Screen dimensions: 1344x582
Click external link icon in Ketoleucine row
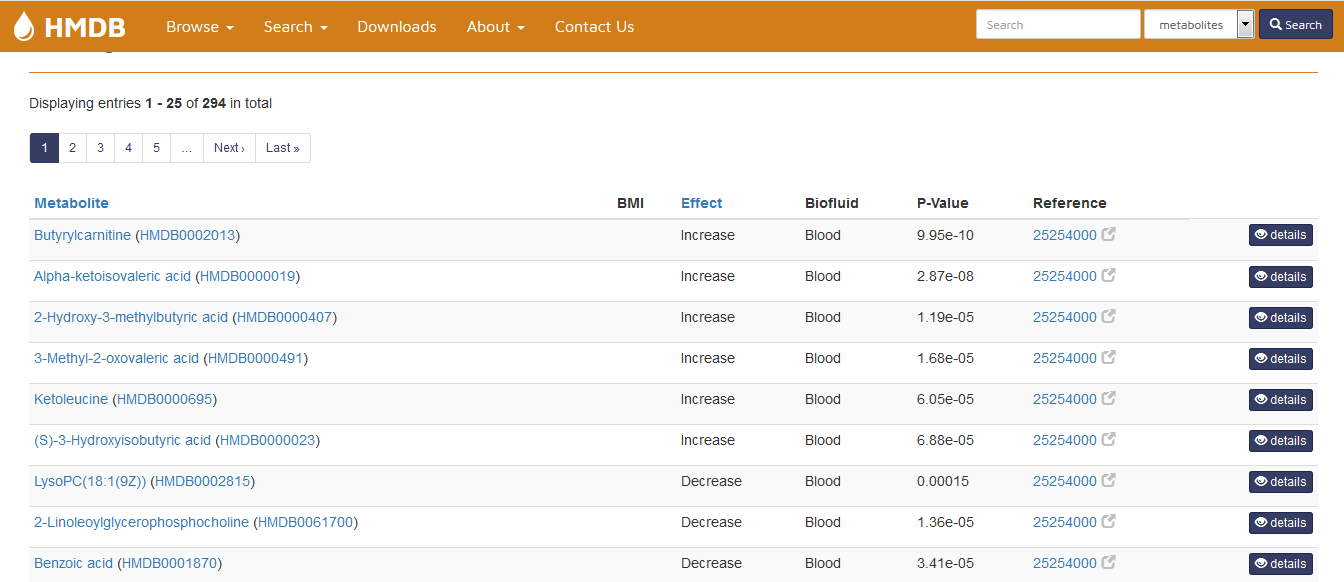point(1108,399)
